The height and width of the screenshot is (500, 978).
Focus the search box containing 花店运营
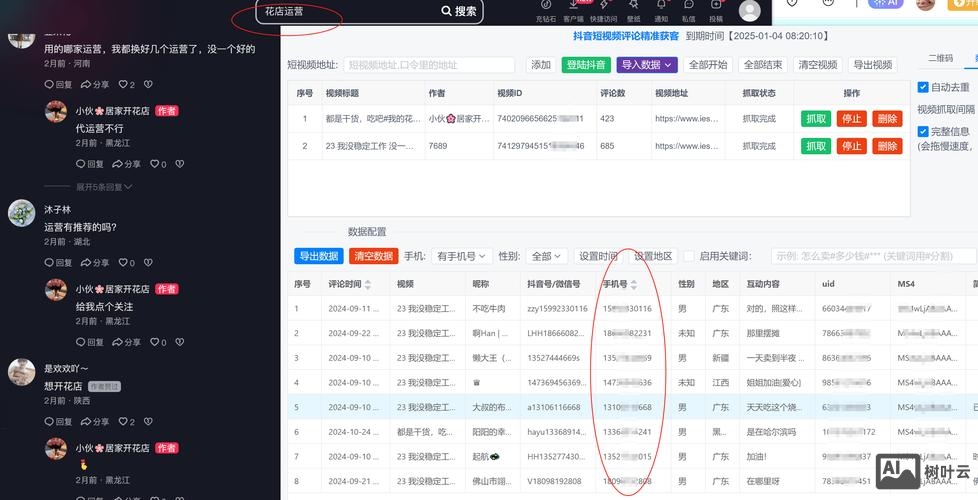point(346,11)
